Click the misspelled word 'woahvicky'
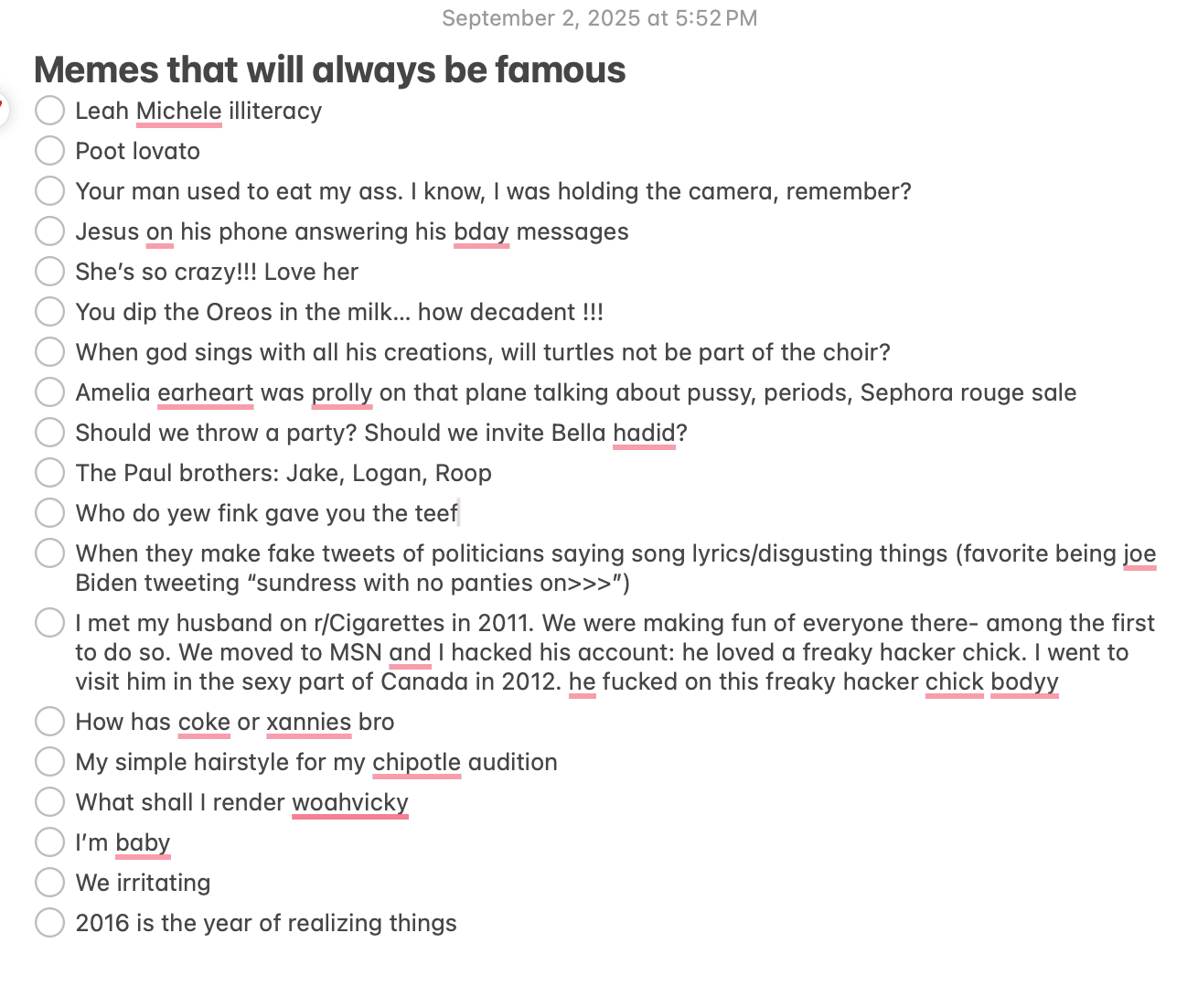Viewport: 1198px width, 1008px height. 350,802
